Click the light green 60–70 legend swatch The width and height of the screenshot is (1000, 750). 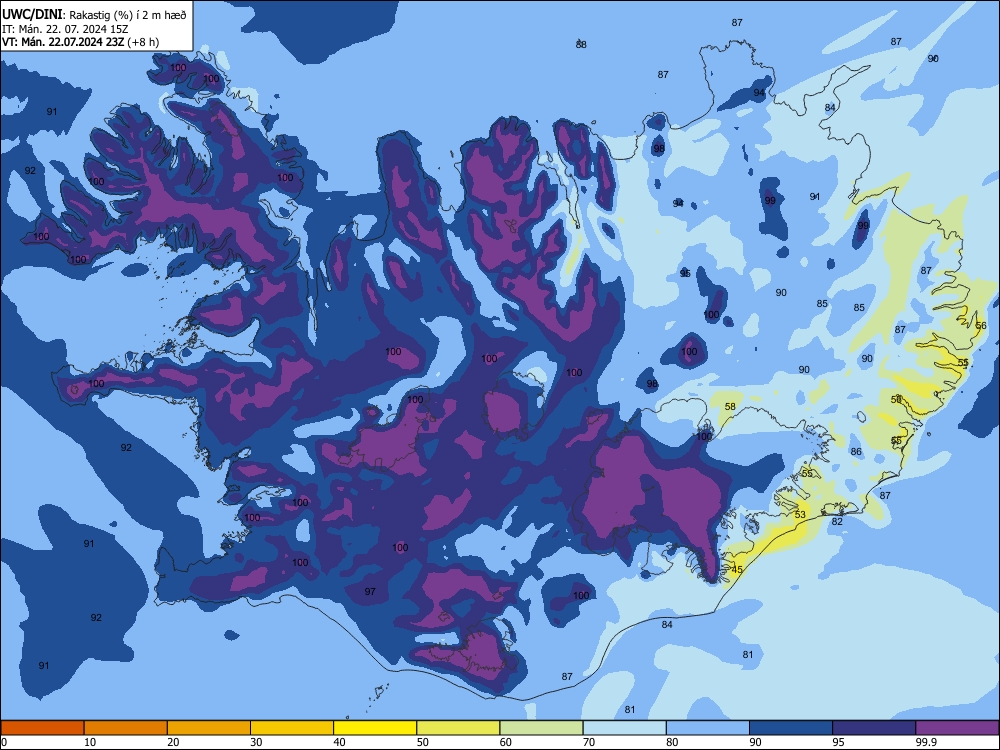point(541,728)
